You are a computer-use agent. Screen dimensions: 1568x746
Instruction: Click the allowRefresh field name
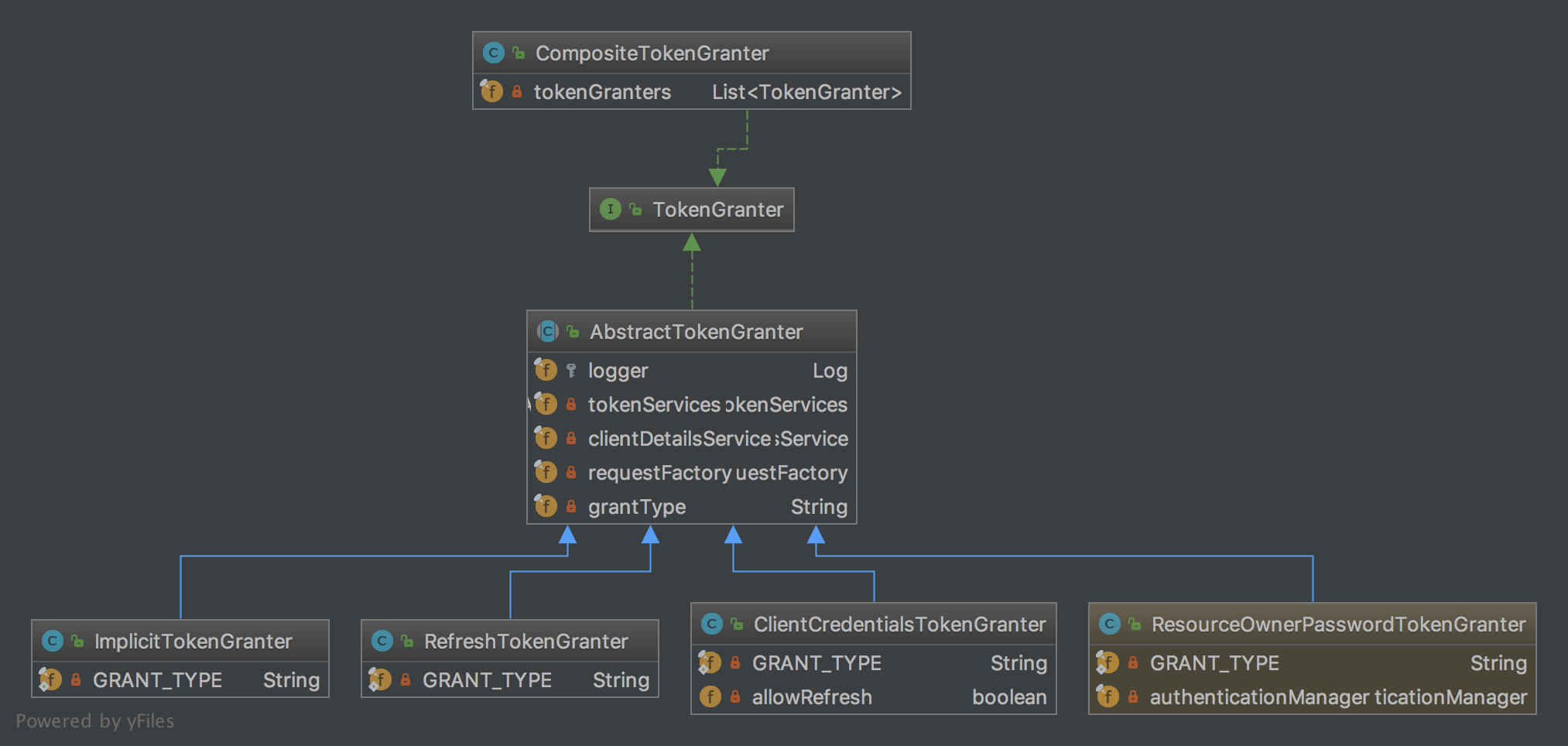coord(812,697)
